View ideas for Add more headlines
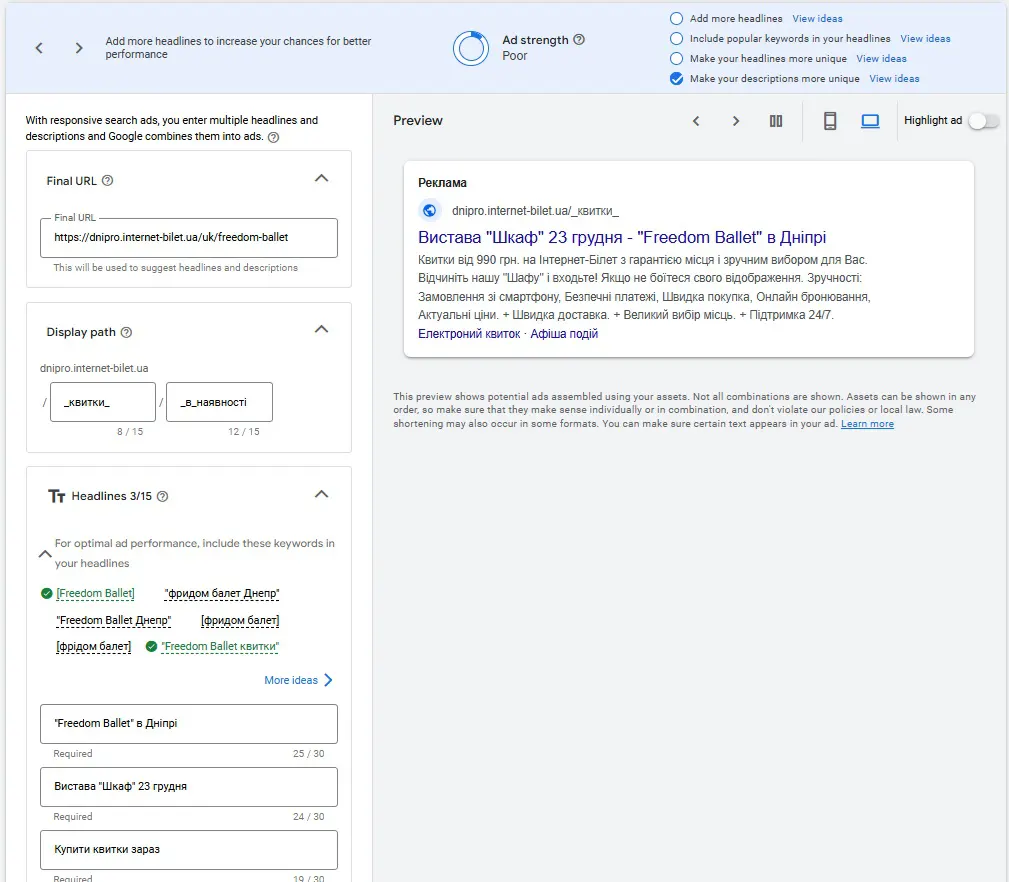Screen dimensions: 1009x882 pos(817,19)
